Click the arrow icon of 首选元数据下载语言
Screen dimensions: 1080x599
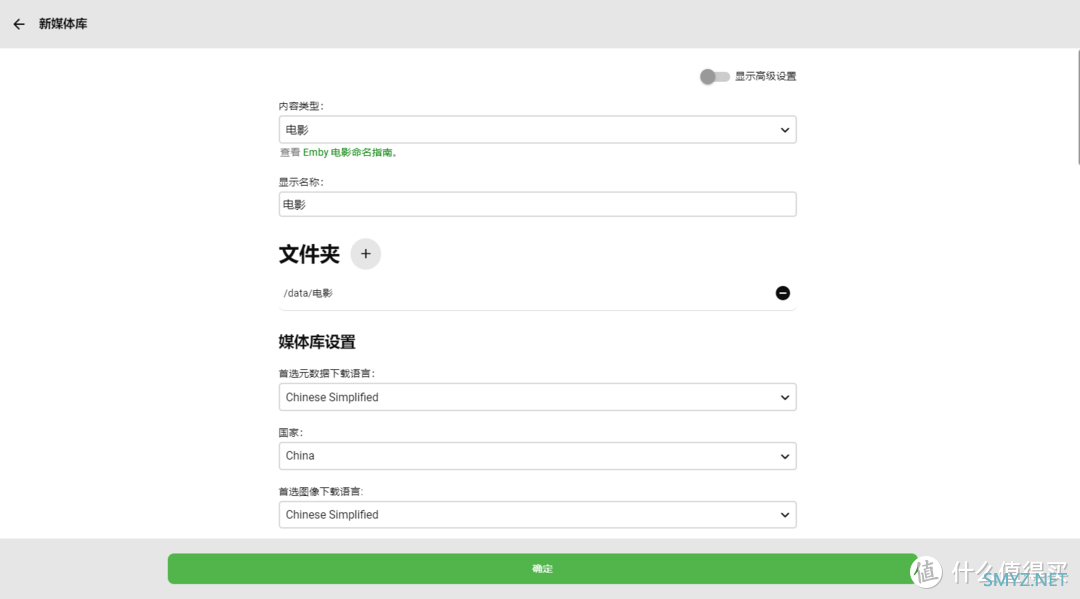784,397
